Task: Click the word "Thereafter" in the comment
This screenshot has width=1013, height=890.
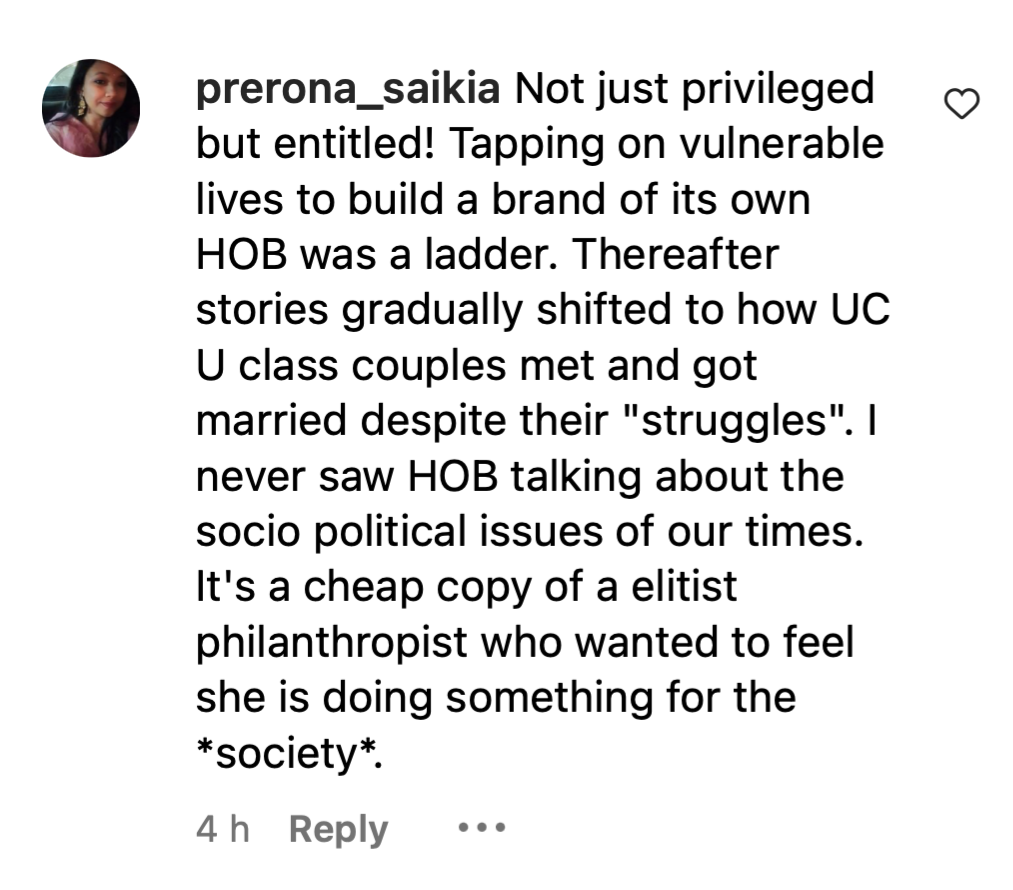Action: tap(675, 254)
